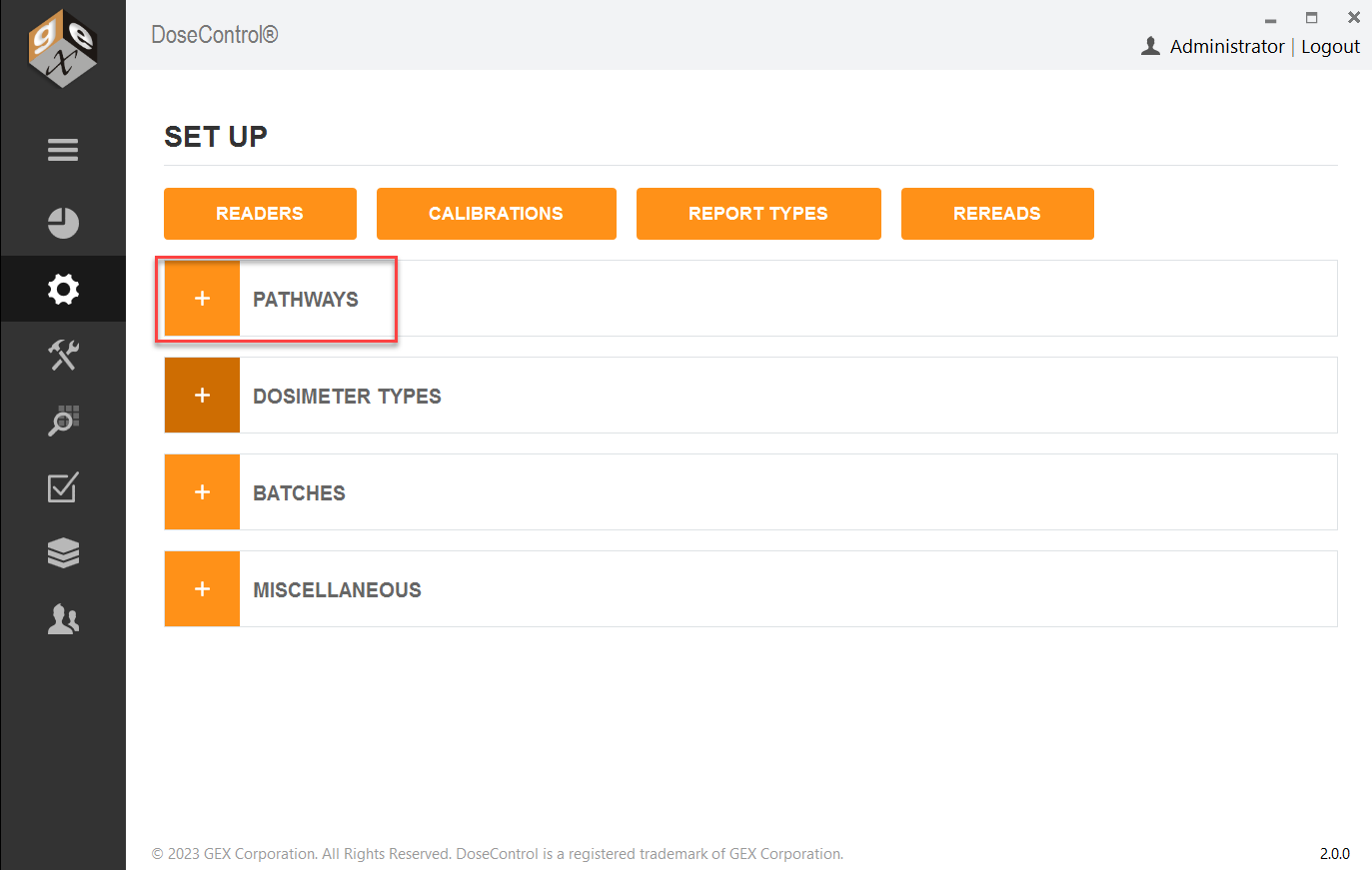
Task: Click the GEX cube logo
Action: 63,48
